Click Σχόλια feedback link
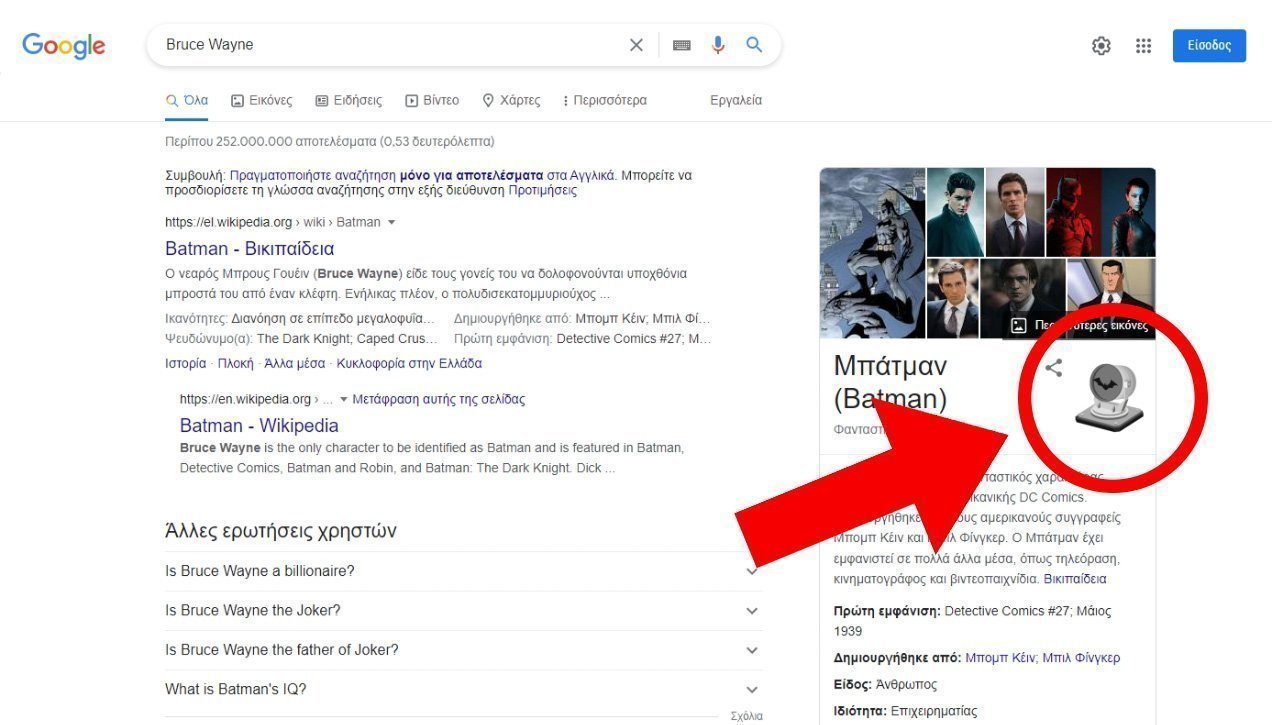The height and width of the screenshot is (725, 1272). [x=746, y=716]
